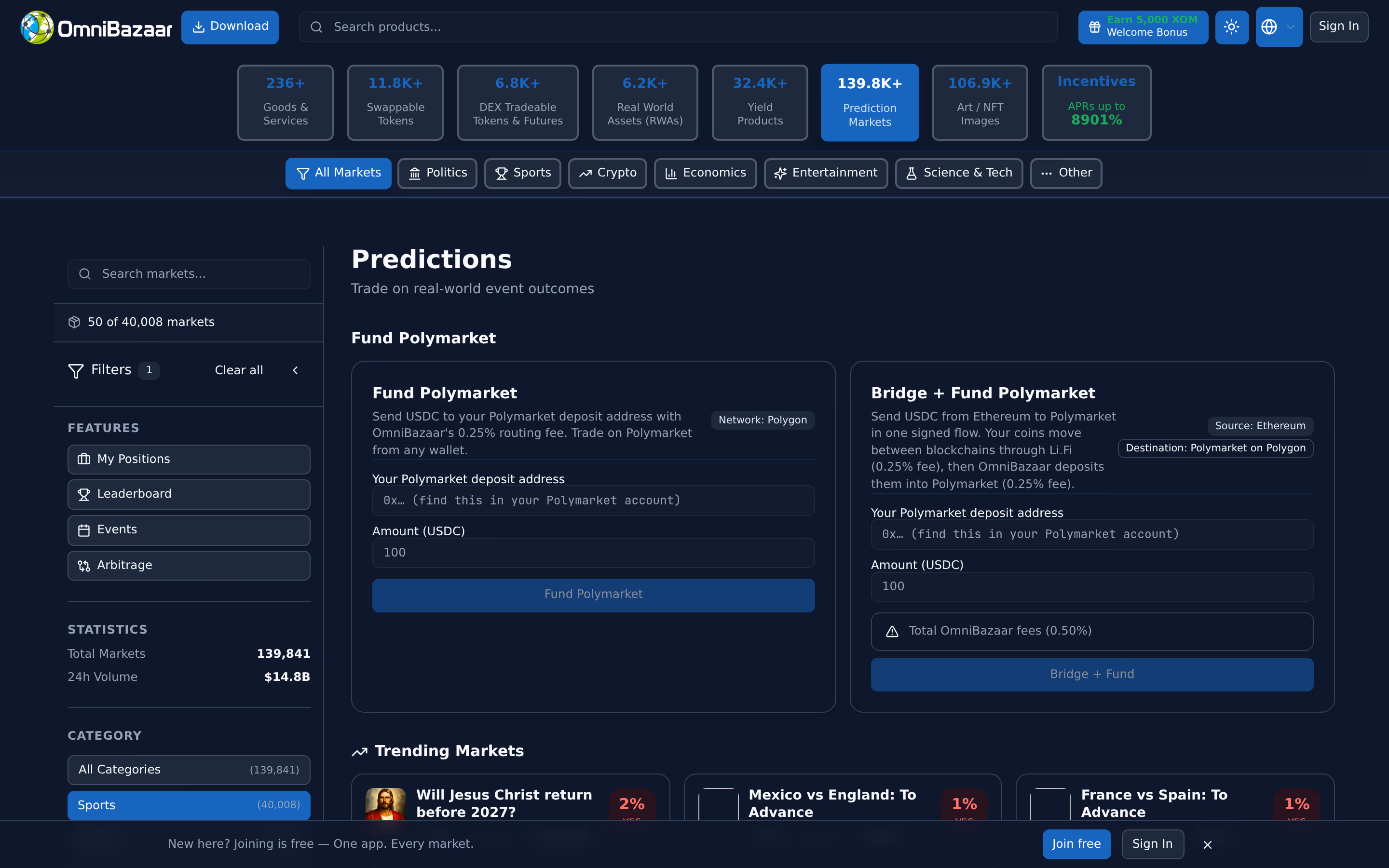
Task: Open the Jesus Christ return market thumbnail
Action: pyautogui.click(x=386, y=804)
